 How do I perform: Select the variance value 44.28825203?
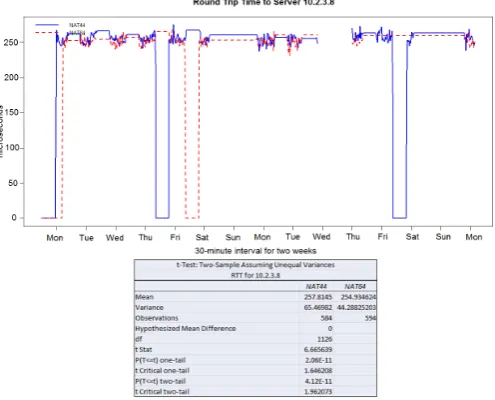pyautogui.click(x=356, y=307)
